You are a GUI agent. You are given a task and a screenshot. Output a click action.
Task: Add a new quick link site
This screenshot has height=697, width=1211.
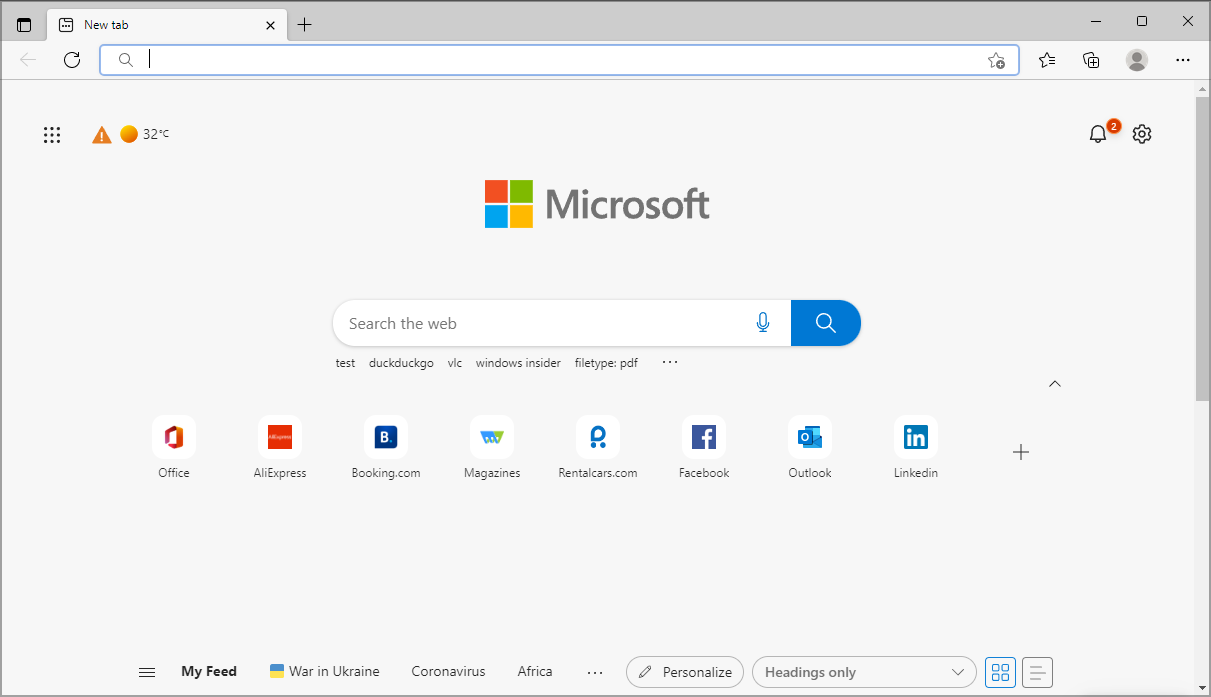(x=1021, y=452)
